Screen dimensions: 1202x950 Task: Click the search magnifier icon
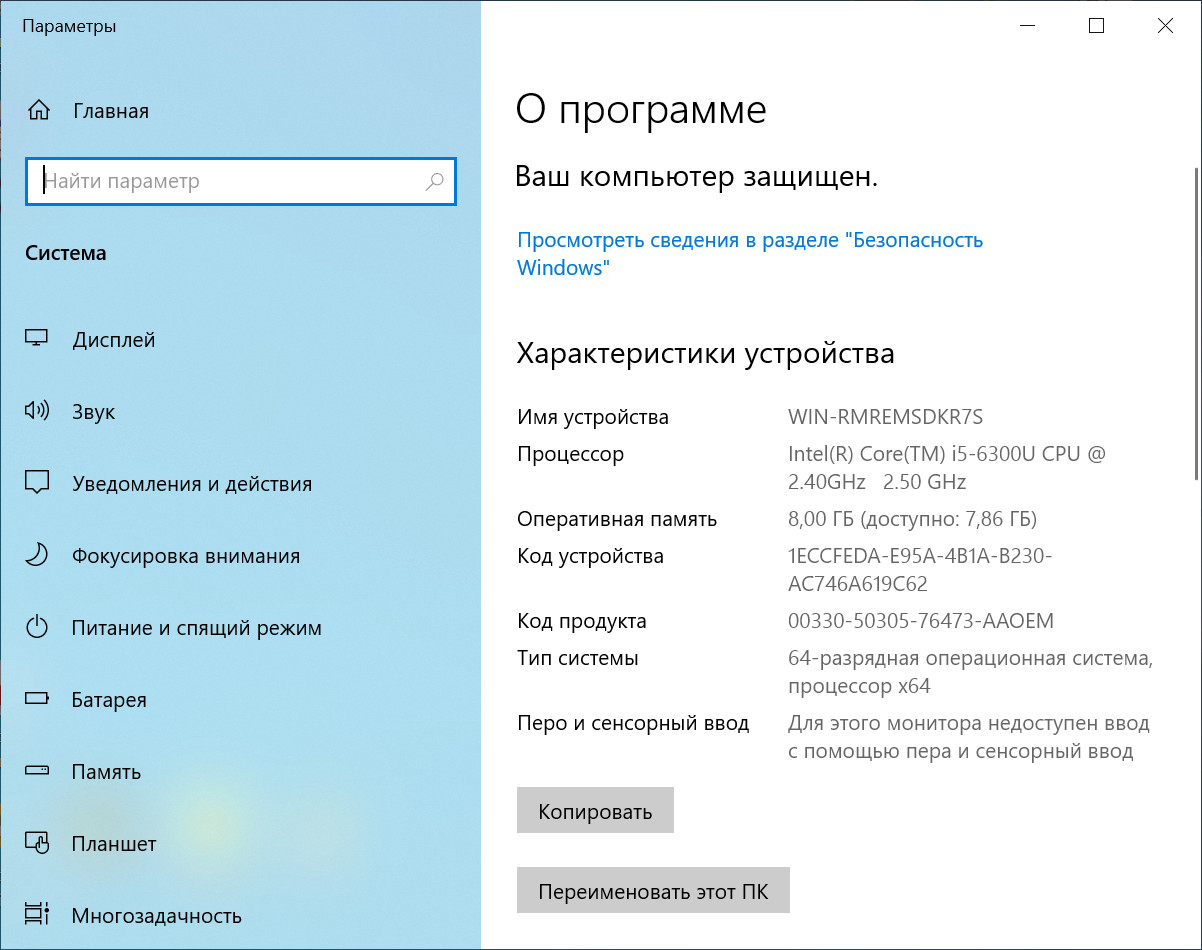tap(434, 182)
